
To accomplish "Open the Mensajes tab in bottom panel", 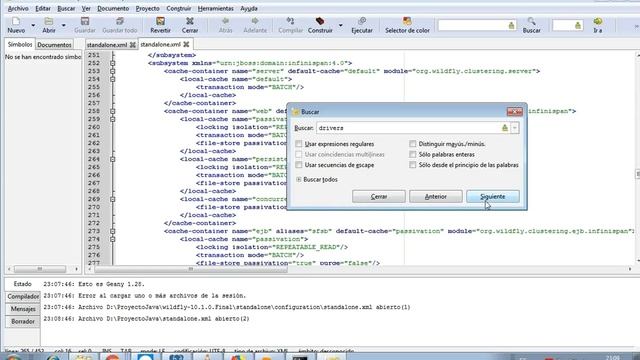I will pos(23,309).
